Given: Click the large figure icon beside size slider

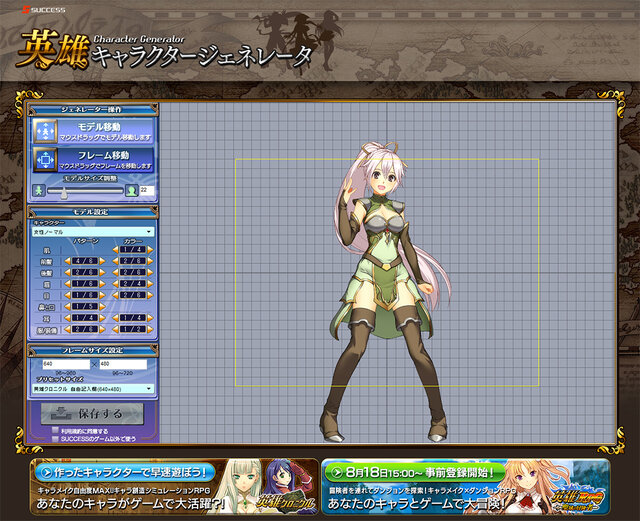Looking at the screenshot, I should pos(132,189).
